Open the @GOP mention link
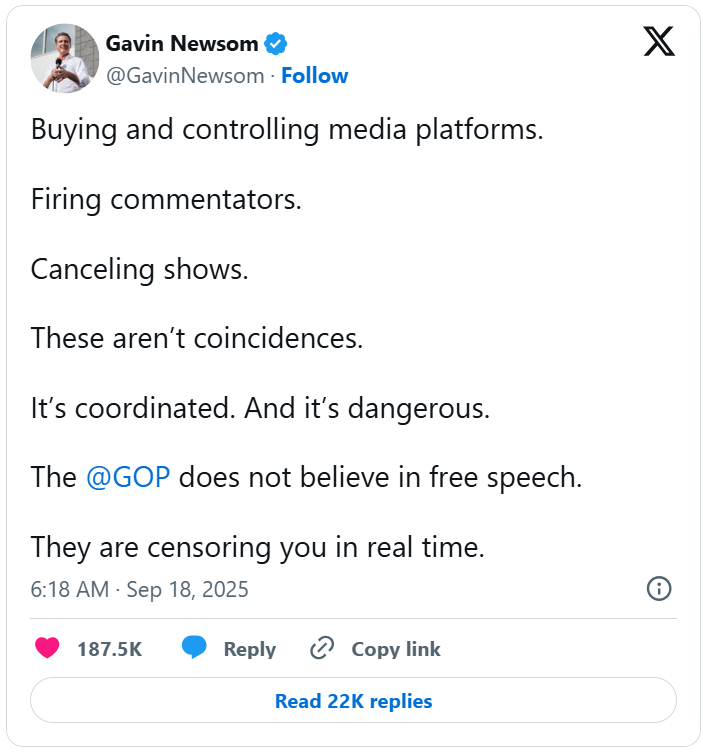Image resolution: width=703 pixels, height=752 pixels. (x=128, y=477)
